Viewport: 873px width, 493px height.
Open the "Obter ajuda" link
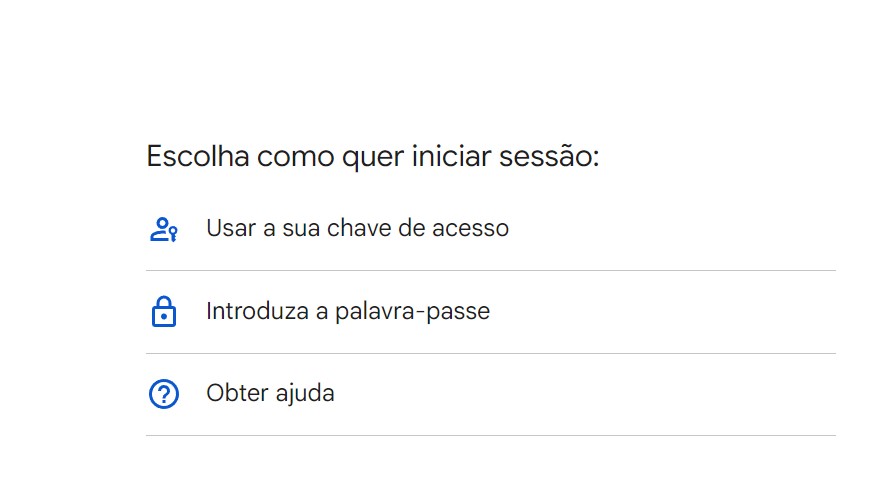[x=270, y=393]
